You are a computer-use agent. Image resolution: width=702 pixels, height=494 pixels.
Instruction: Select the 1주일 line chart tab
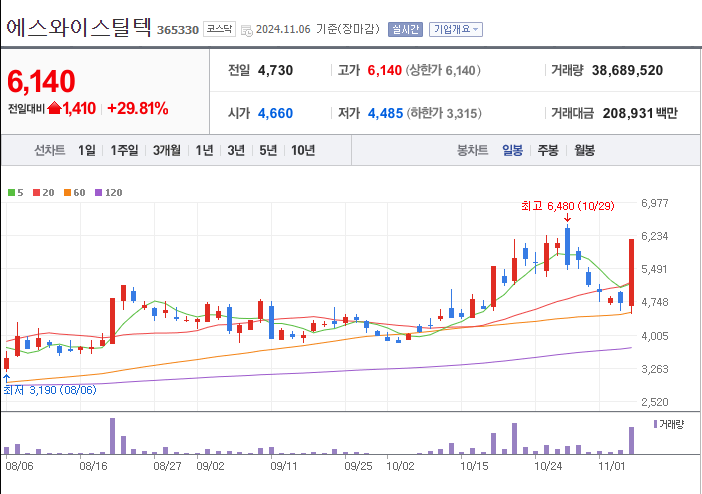coord(124,150)
